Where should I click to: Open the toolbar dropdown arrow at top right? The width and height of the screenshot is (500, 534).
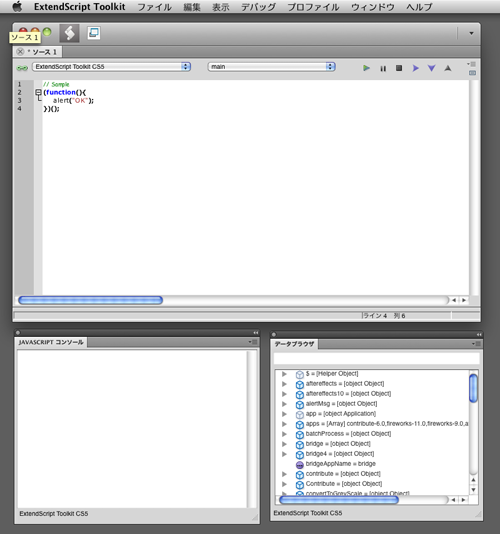[x=471, y=33]
